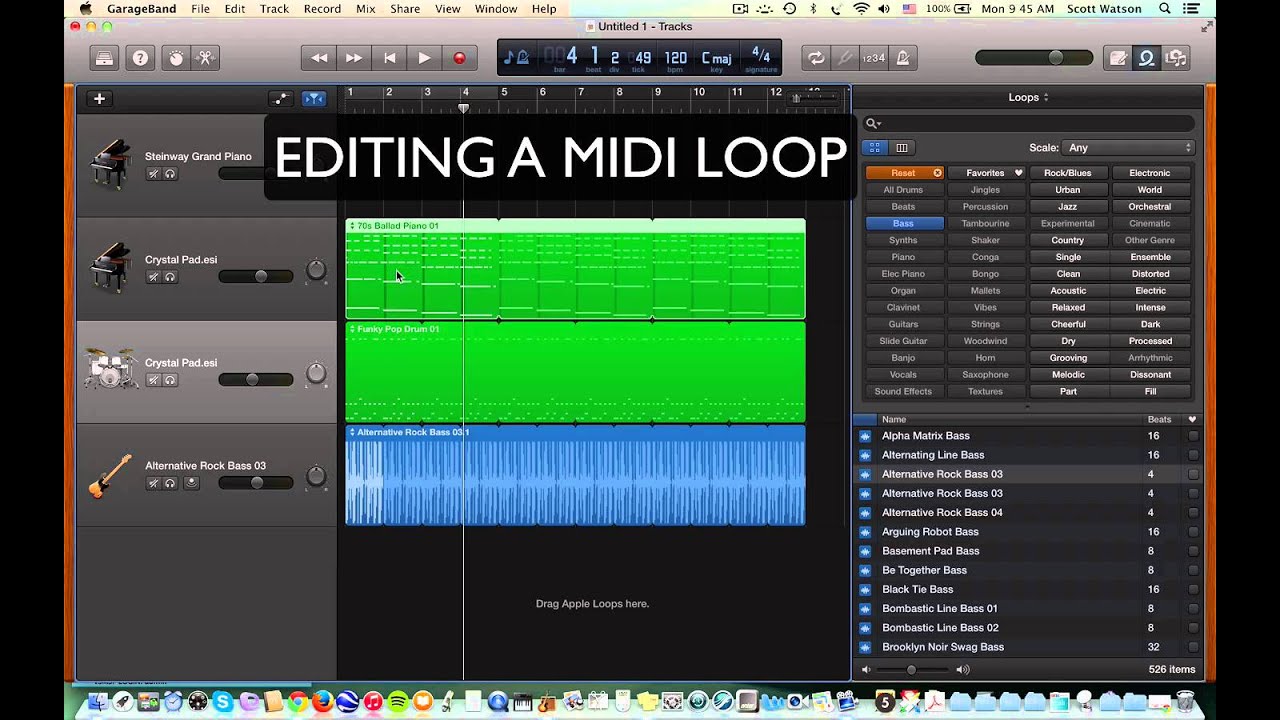Toggle the Catch Playhead button
1280x720 pixels.
coord(314,98)
